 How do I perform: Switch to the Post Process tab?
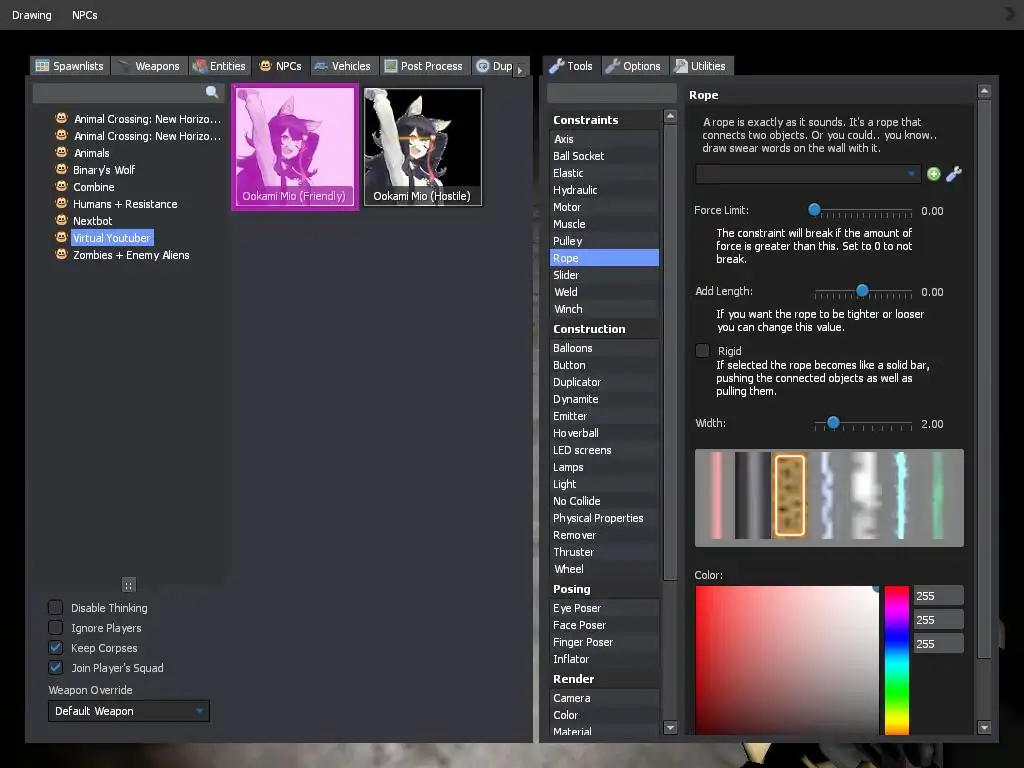coord(425,66)
